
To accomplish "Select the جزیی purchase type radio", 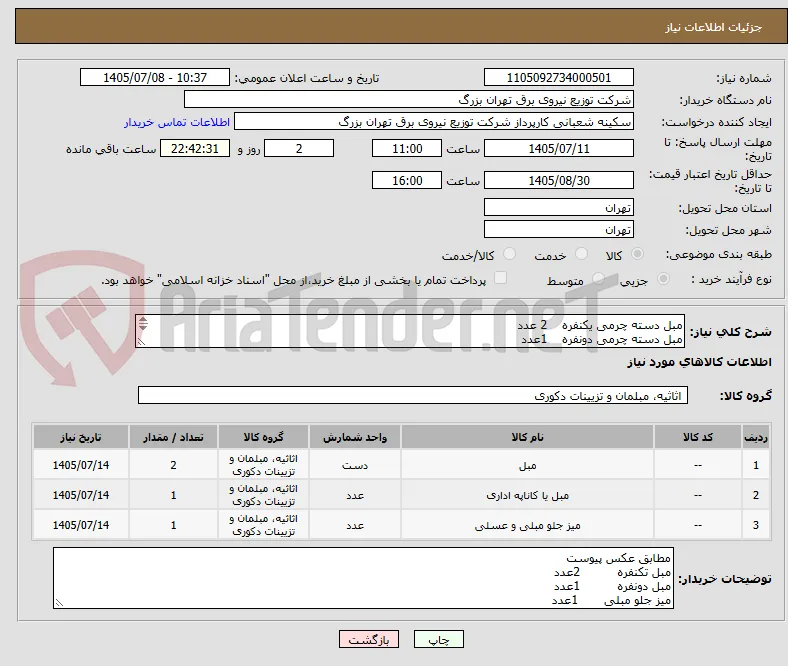I will click(663, 278).
